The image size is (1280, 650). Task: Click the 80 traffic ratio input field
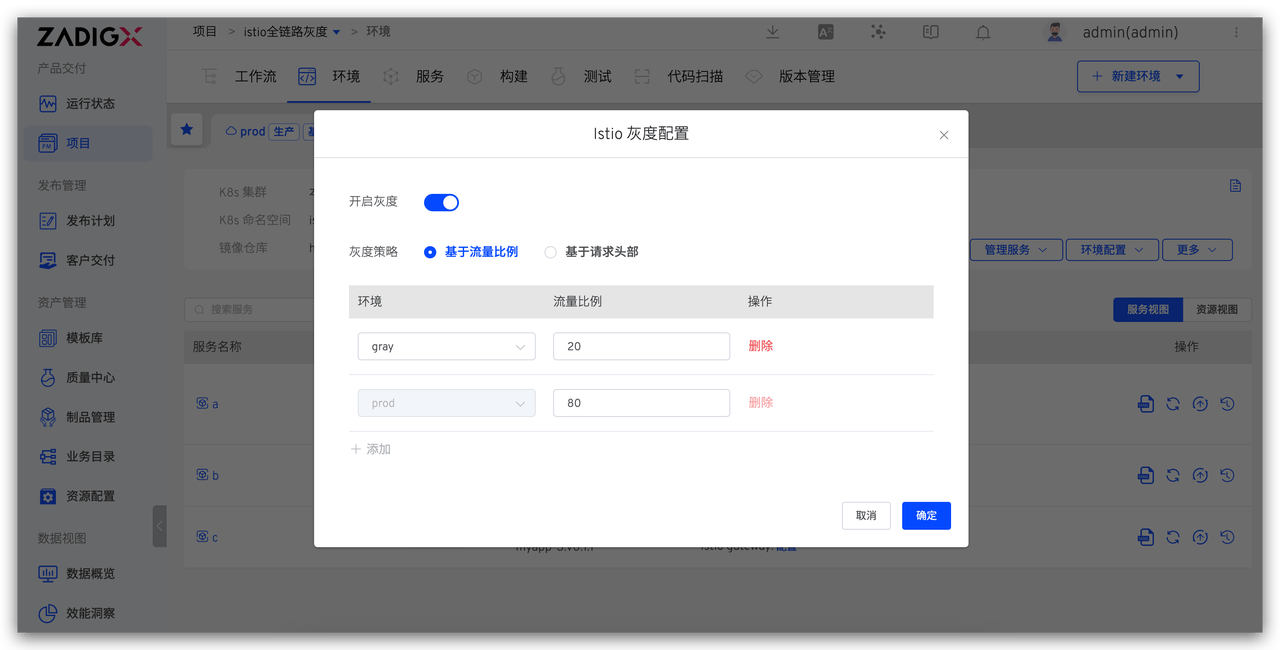[641, 402]
